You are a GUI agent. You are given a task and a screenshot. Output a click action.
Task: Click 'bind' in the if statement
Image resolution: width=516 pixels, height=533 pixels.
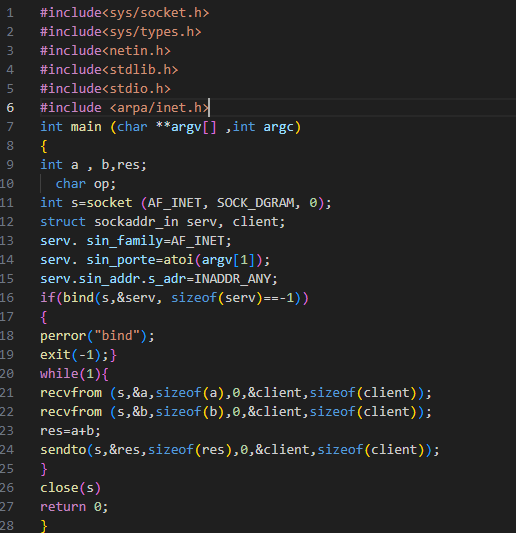coord(78,298)
